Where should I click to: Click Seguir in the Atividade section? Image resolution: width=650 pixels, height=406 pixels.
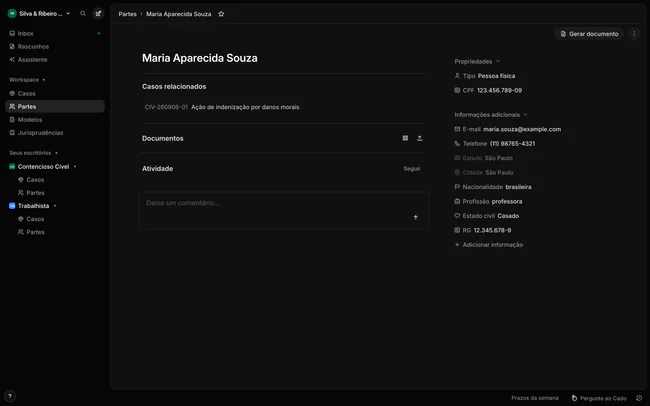(x=412, y=168)
